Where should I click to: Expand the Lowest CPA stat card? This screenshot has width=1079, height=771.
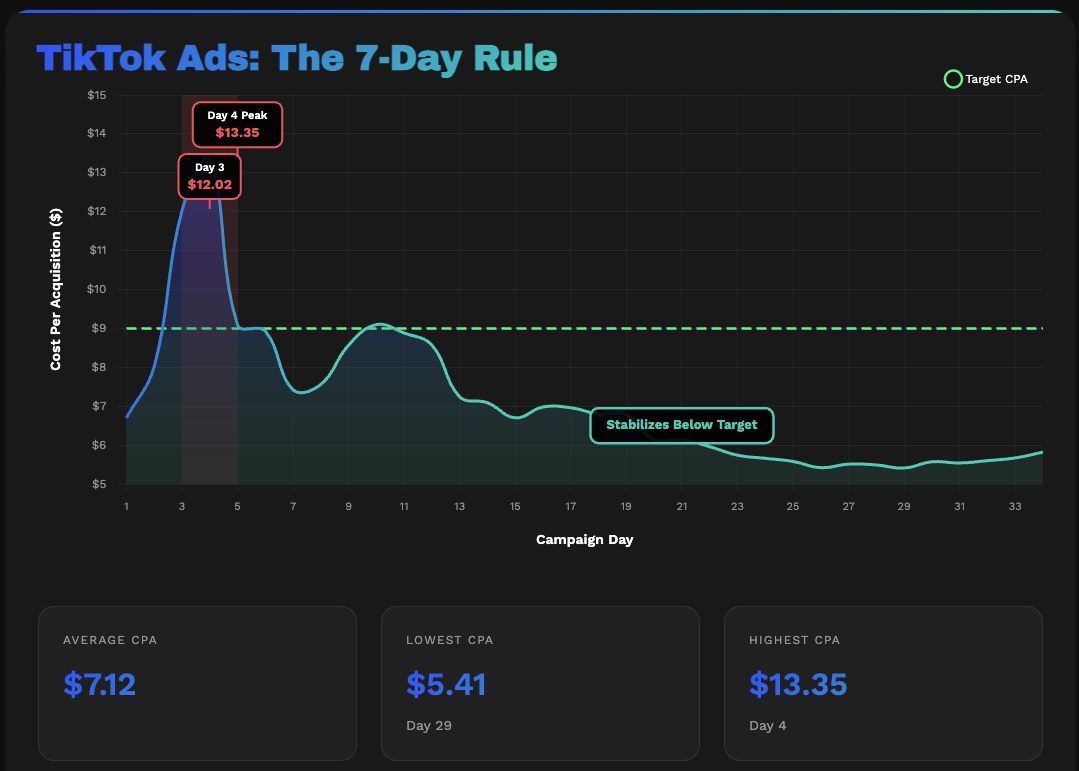coord(541,683)
